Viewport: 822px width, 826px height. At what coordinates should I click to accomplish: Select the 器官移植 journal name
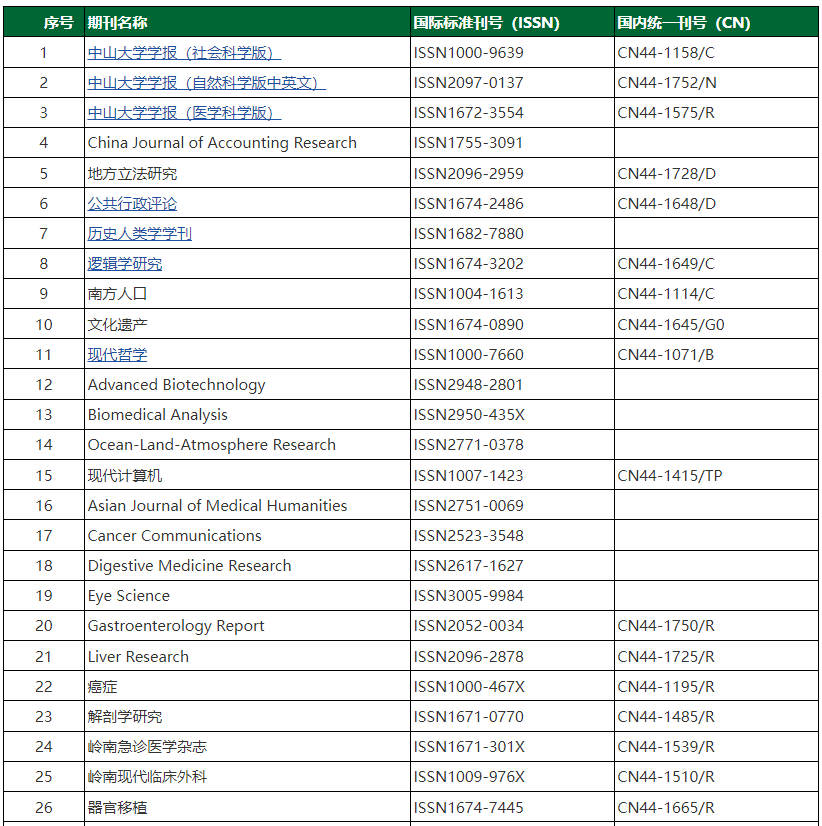pyautogui.click(x=118, y=808)
